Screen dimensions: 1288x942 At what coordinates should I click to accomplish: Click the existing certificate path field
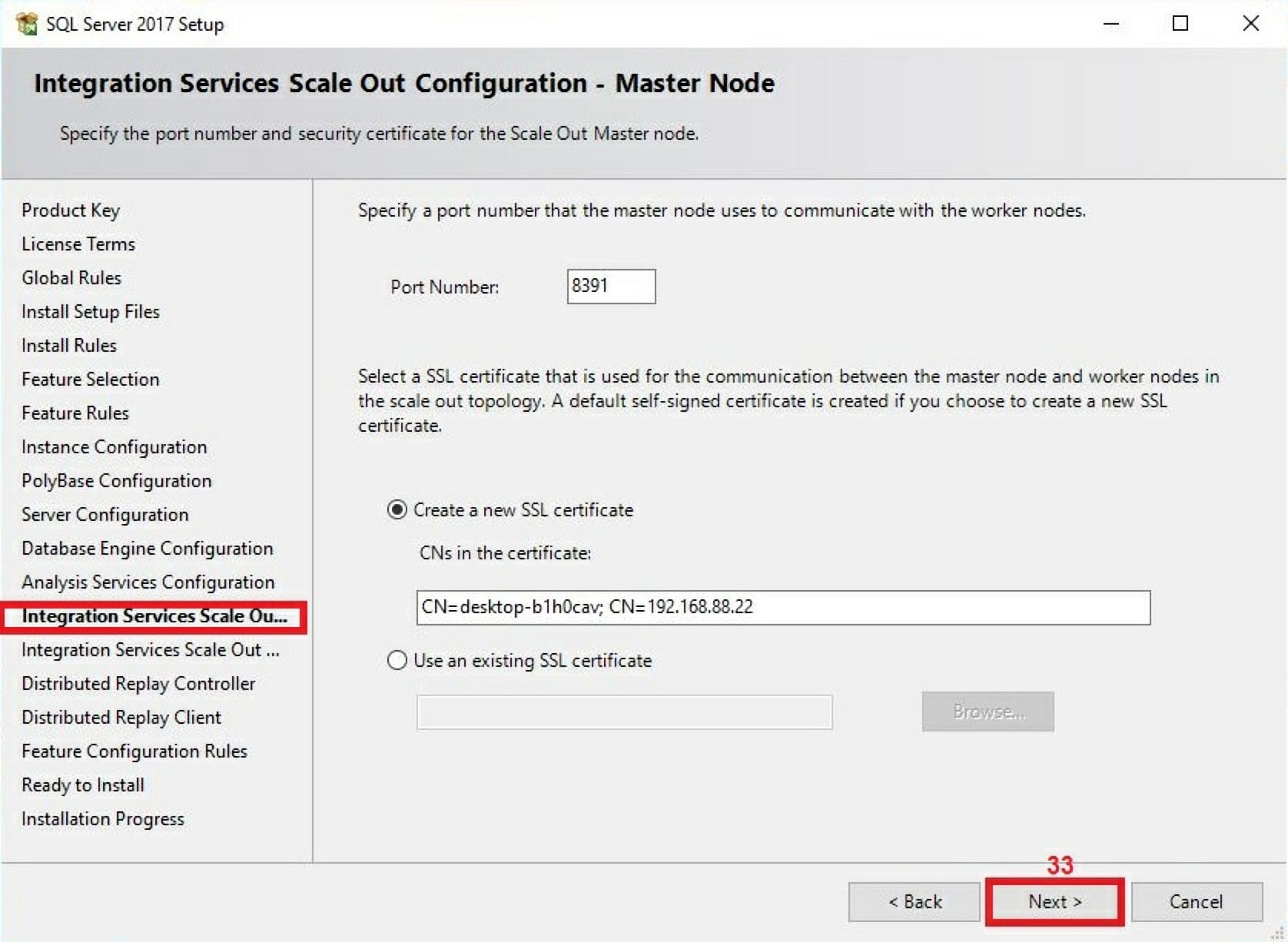pyautogui.click(x=624, y=712)
